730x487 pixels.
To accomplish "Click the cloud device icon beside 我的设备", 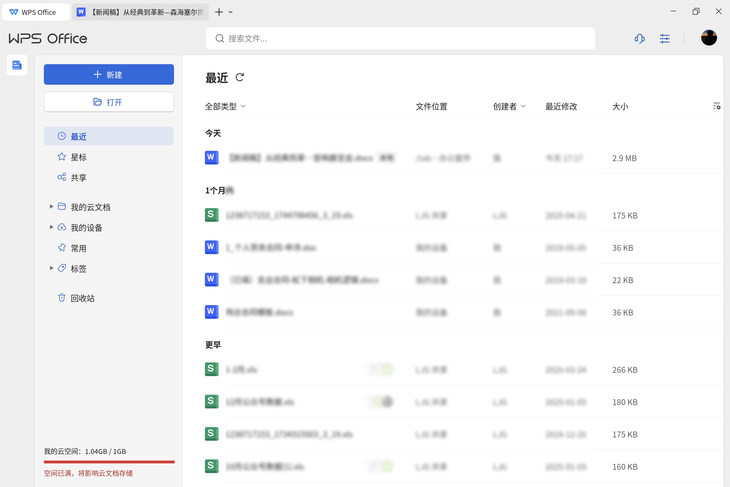I will [x=61, y=227].
